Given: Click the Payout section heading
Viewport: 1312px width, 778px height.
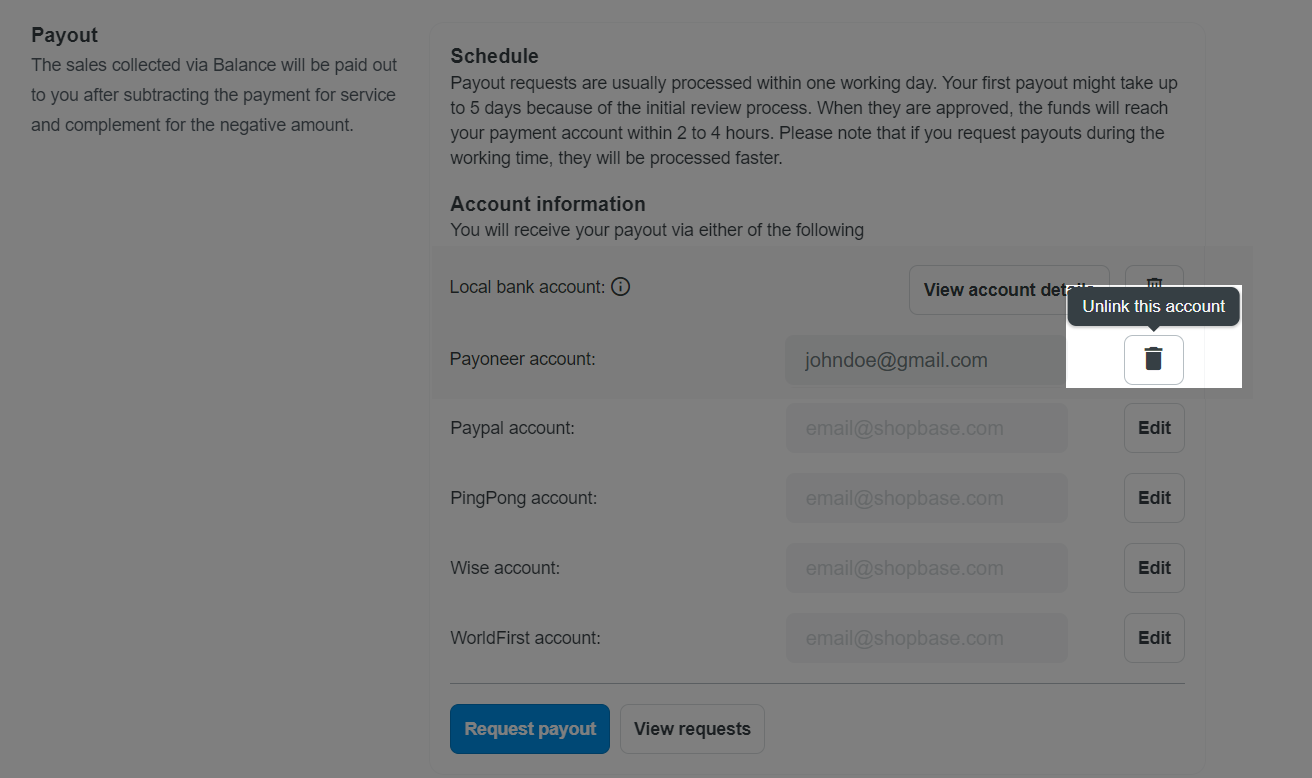Looking at the screenshot, I should [64, 35].
